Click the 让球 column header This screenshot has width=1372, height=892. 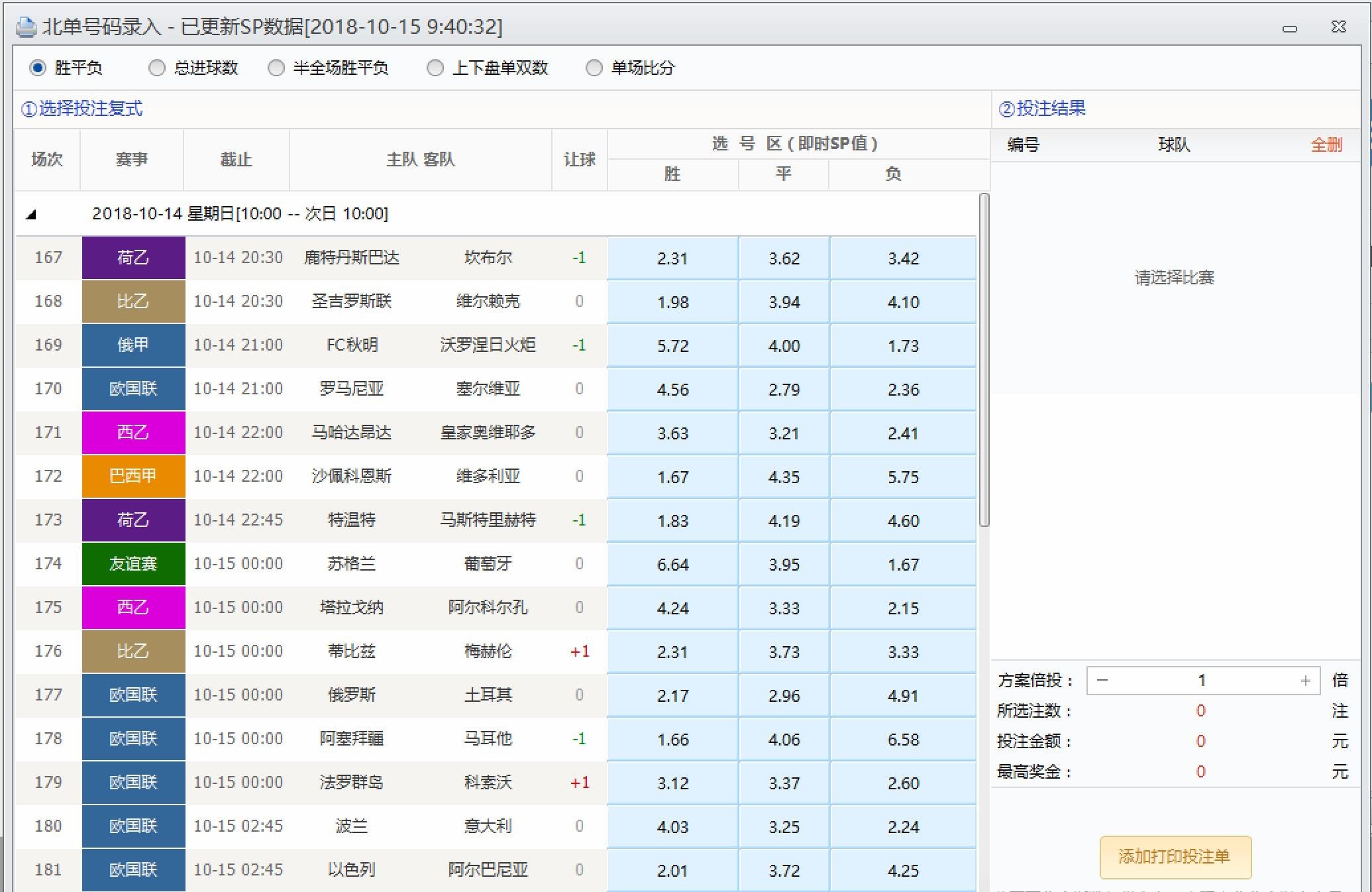(580, 159)
